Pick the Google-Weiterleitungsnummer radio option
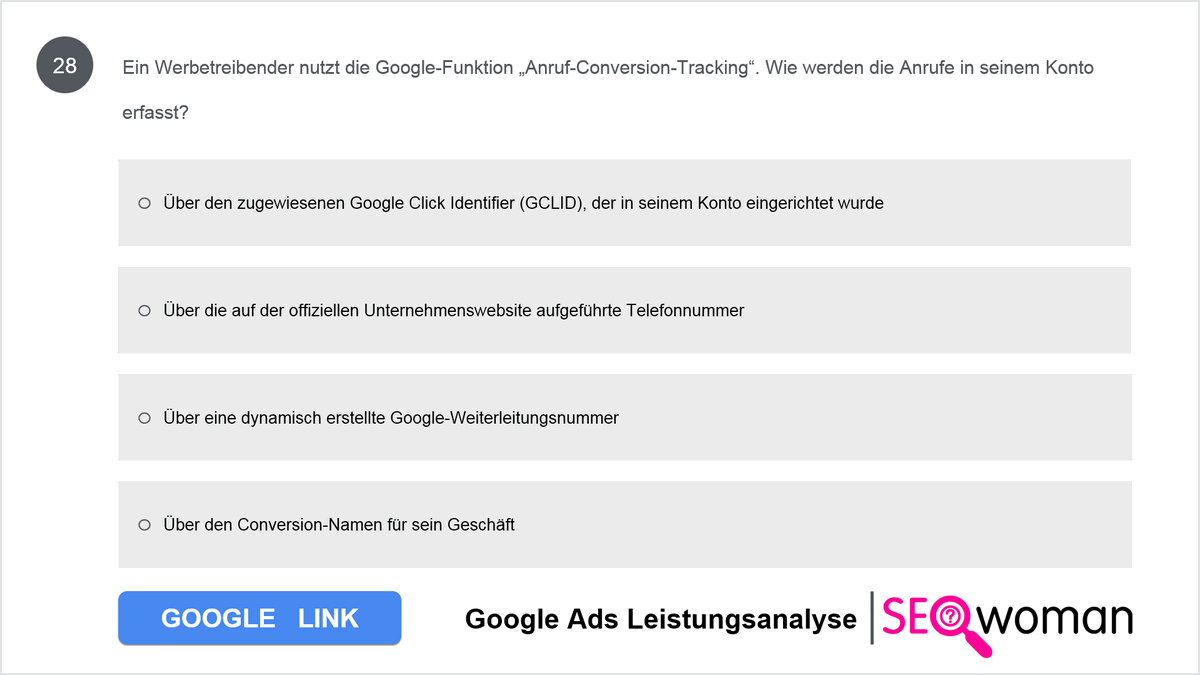 click(x=144, y=418)
